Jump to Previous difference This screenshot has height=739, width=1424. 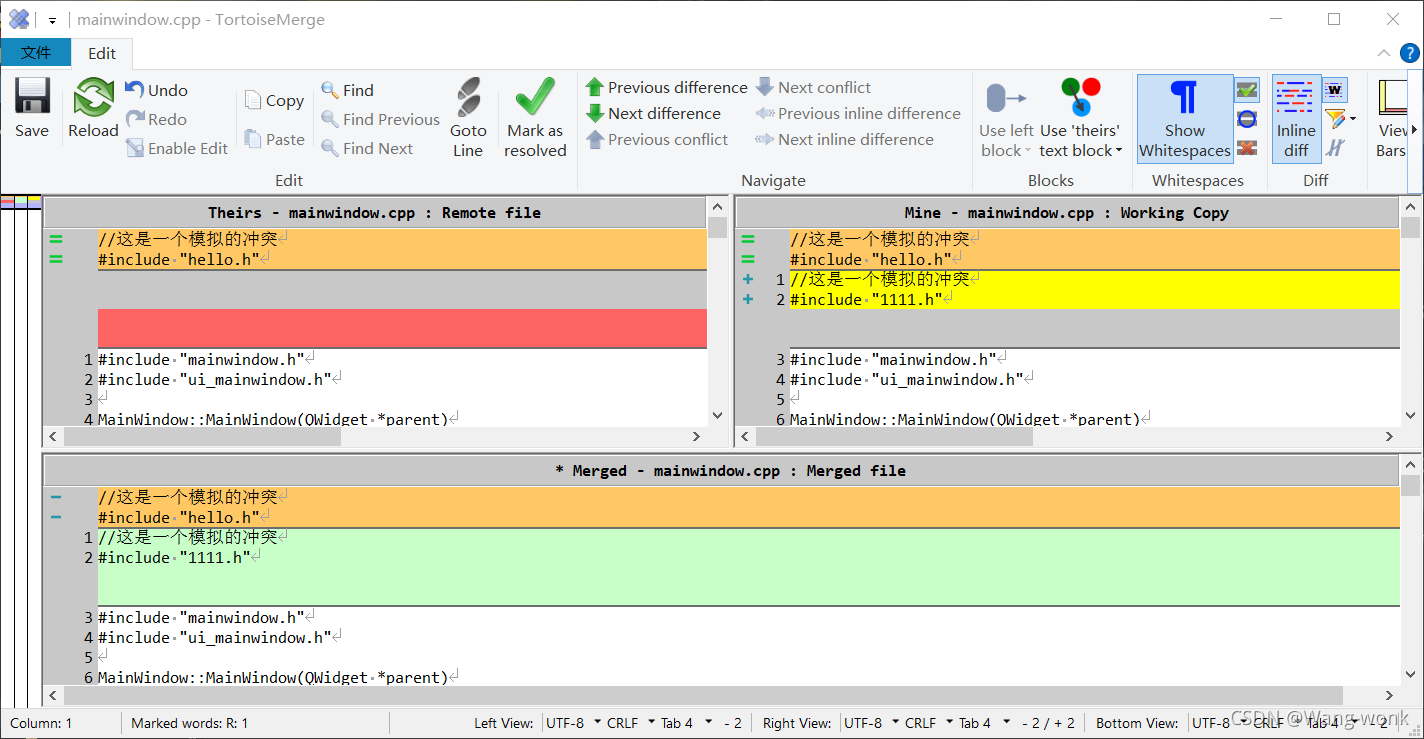[x=667, y=87]
